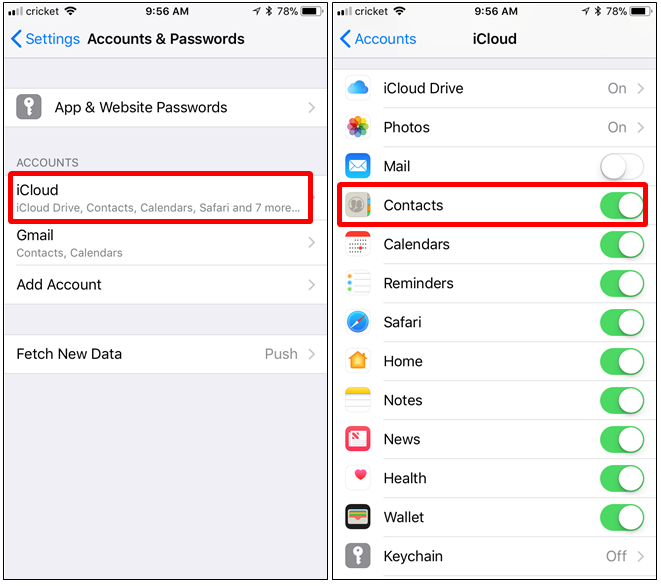Screen dimensions: 661x586
Task: Go back to Settings
Action: click(46, 39)
